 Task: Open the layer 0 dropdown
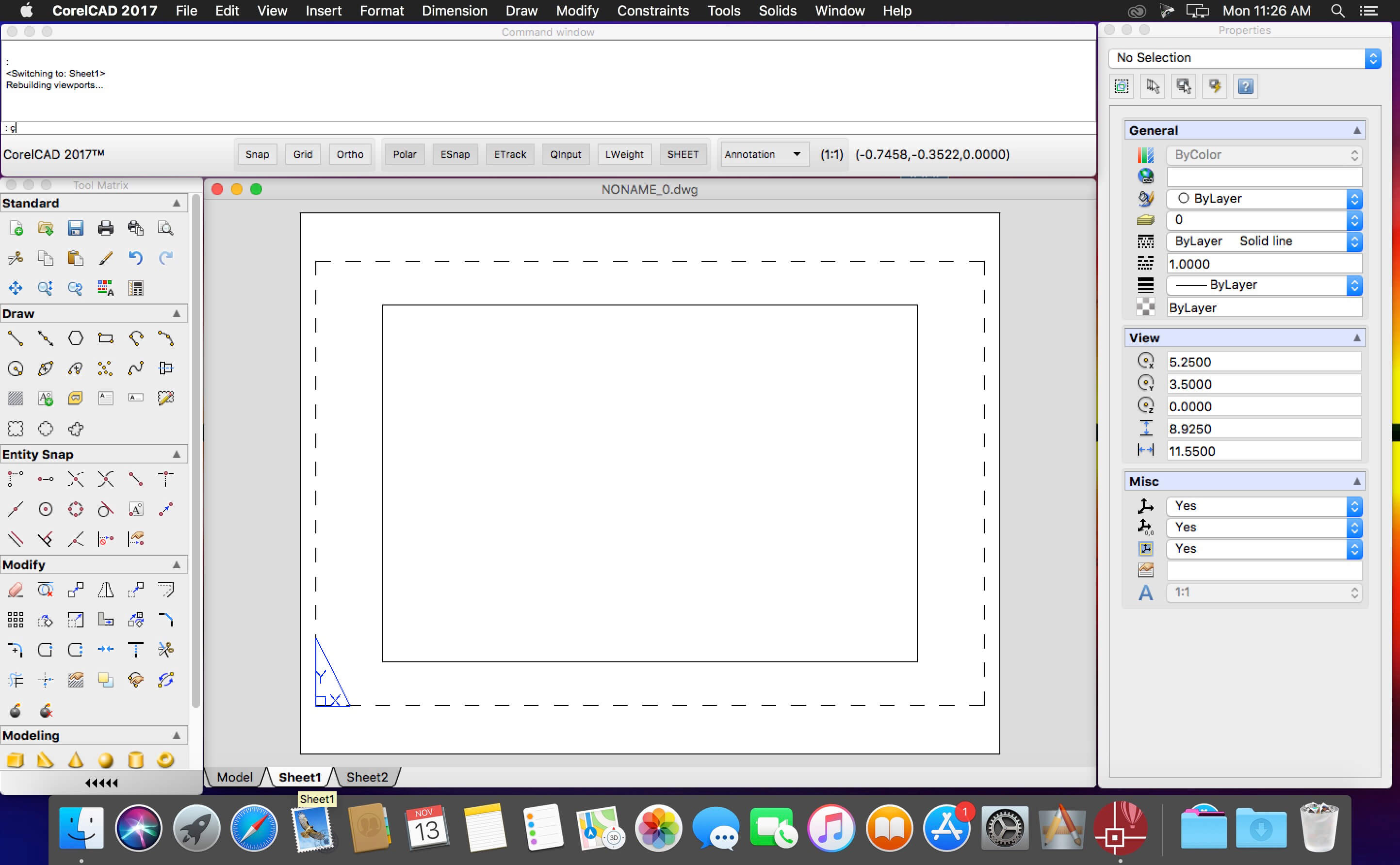[x=1264, y=220]
